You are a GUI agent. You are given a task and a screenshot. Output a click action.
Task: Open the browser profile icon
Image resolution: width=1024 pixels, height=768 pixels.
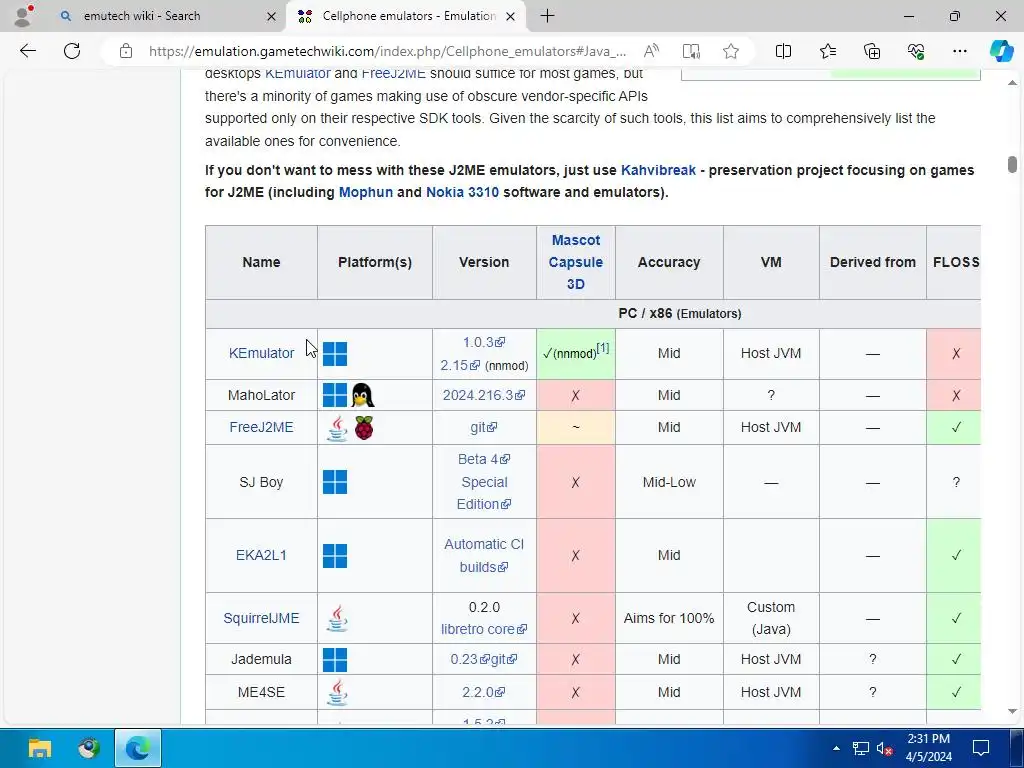point(23,16)
